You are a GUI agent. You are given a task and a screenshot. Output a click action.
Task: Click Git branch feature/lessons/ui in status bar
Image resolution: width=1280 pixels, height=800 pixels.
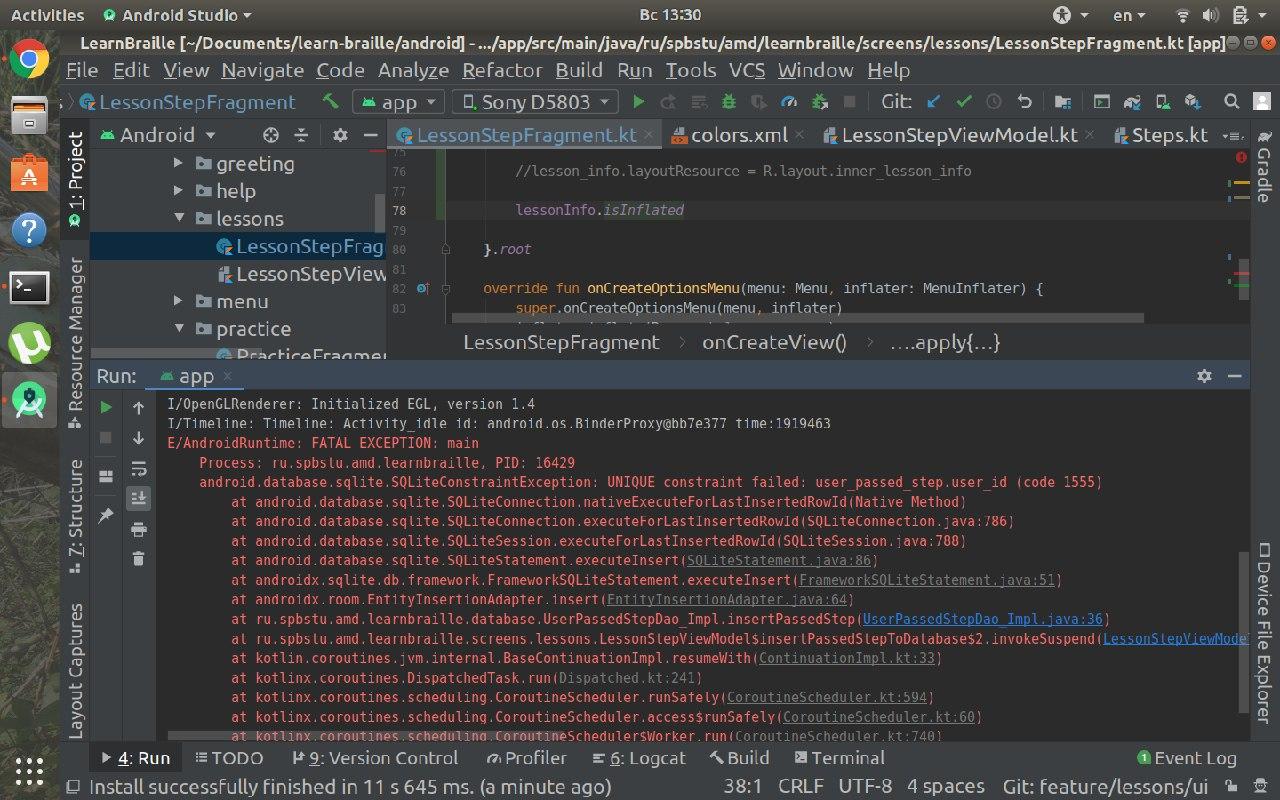pyautogui.click(x=1105, y=787)
